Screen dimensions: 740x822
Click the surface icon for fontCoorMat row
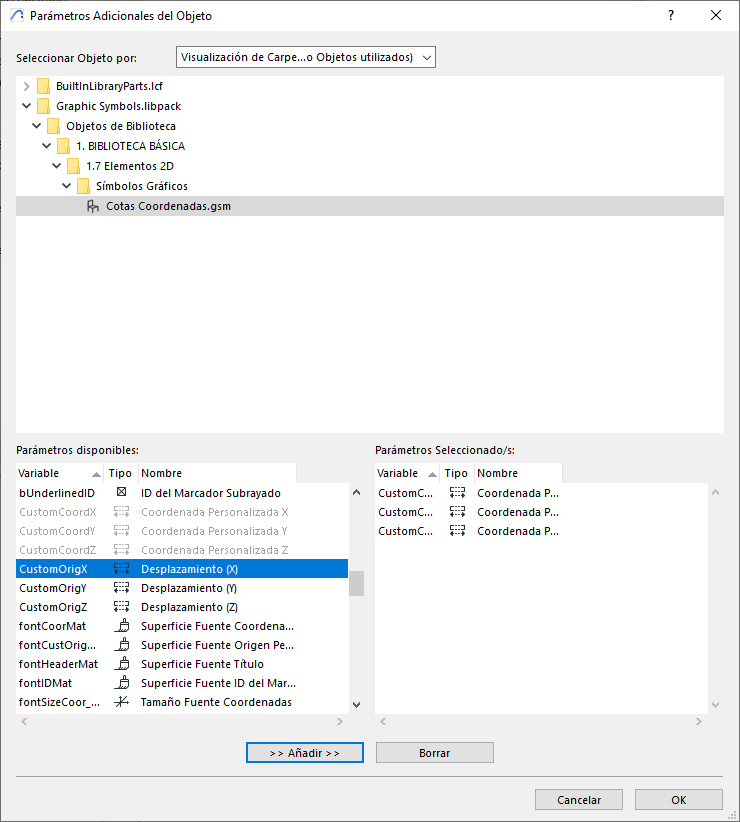point(121,626)
